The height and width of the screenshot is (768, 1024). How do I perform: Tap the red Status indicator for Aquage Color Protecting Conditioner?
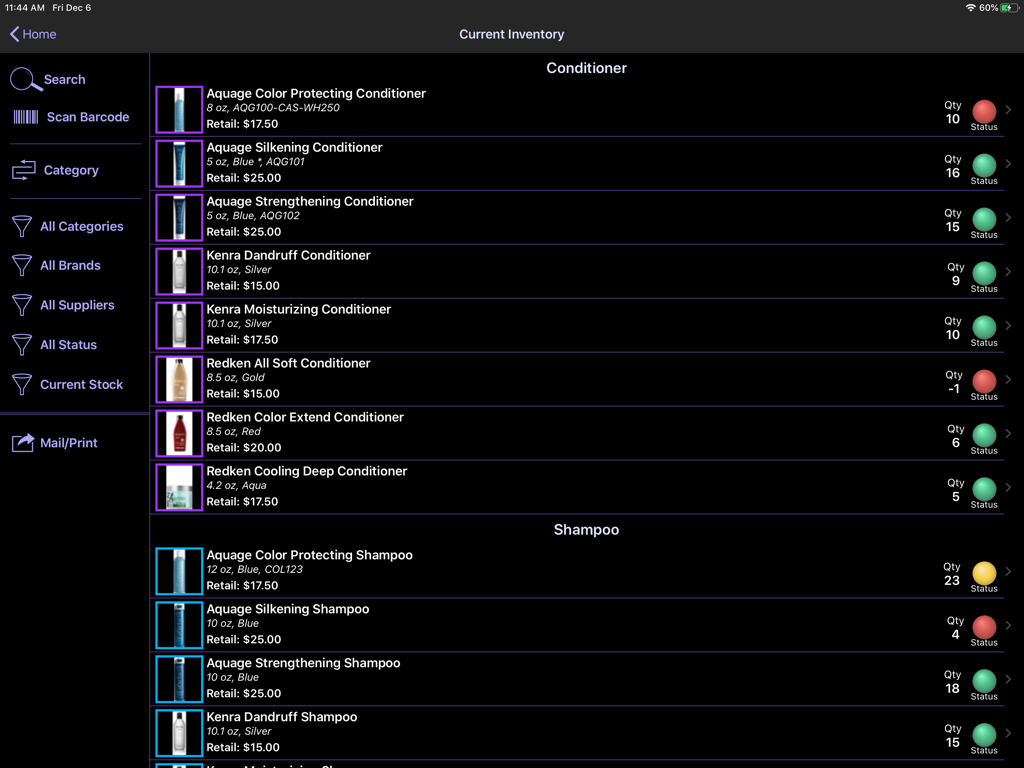point(984,113)
